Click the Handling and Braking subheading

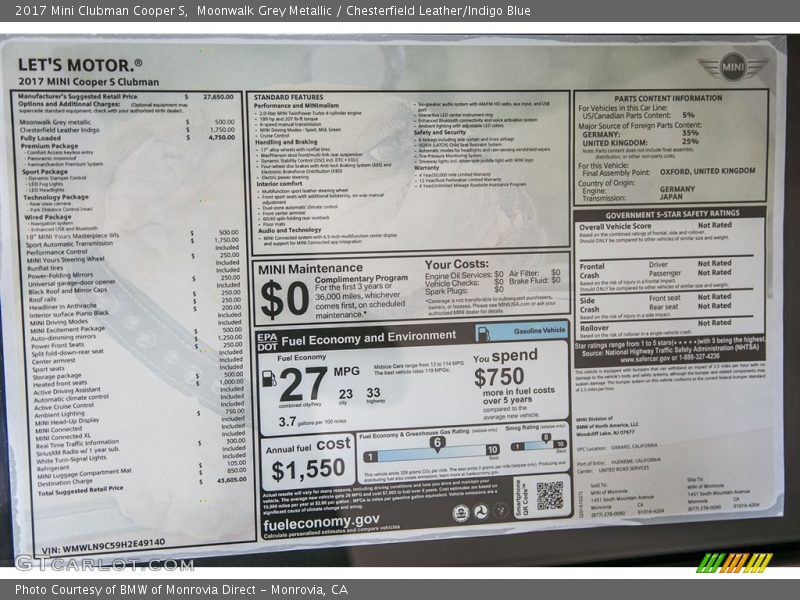286,142
